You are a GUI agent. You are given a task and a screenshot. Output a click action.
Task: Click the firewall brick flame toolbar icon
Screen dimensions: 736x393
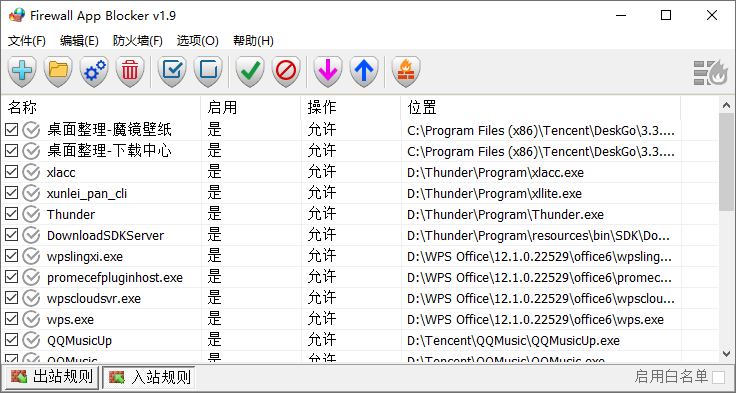point(406,71)
